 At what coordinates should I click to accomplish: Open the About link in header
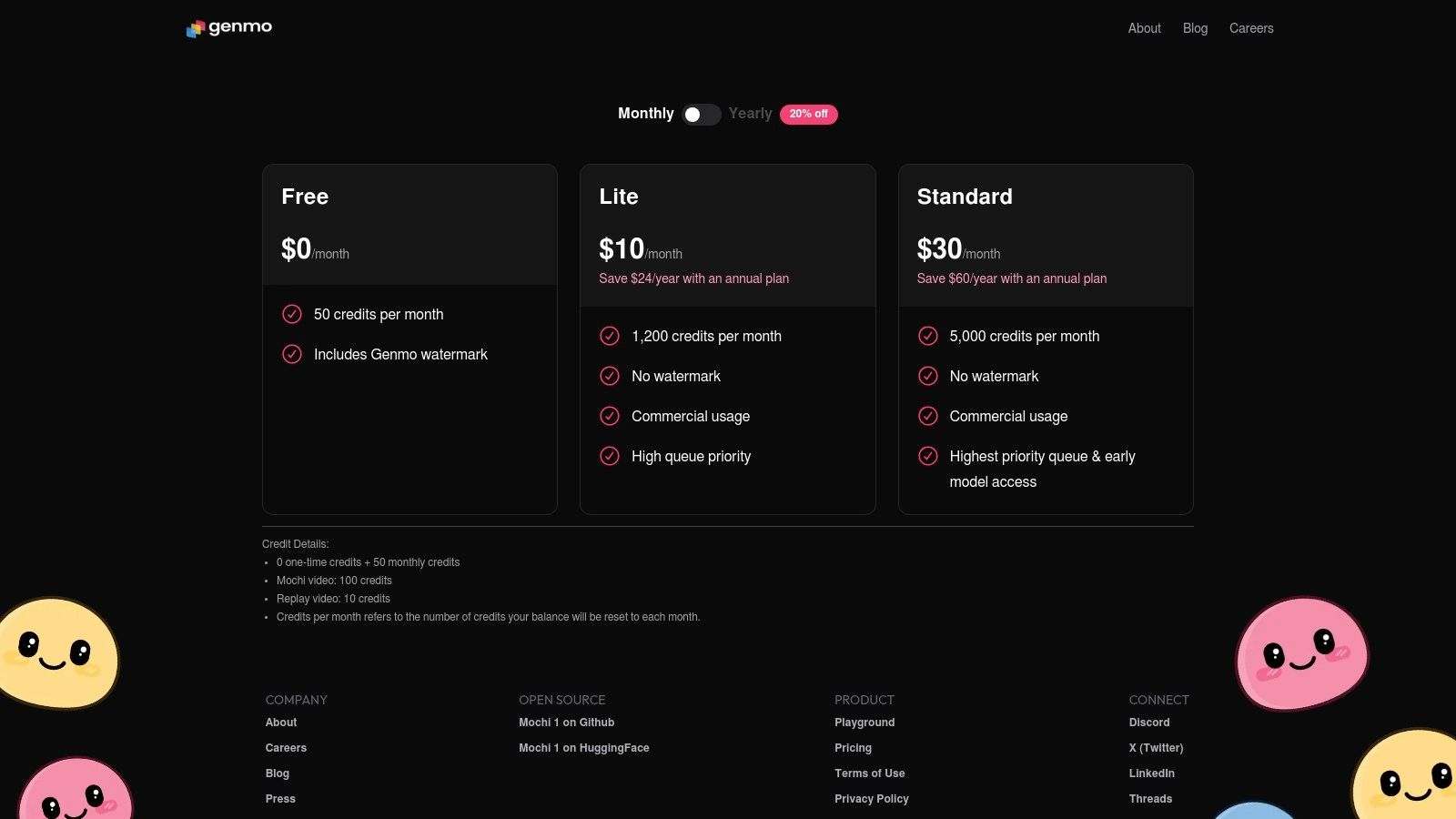(x=1144, y=28)
